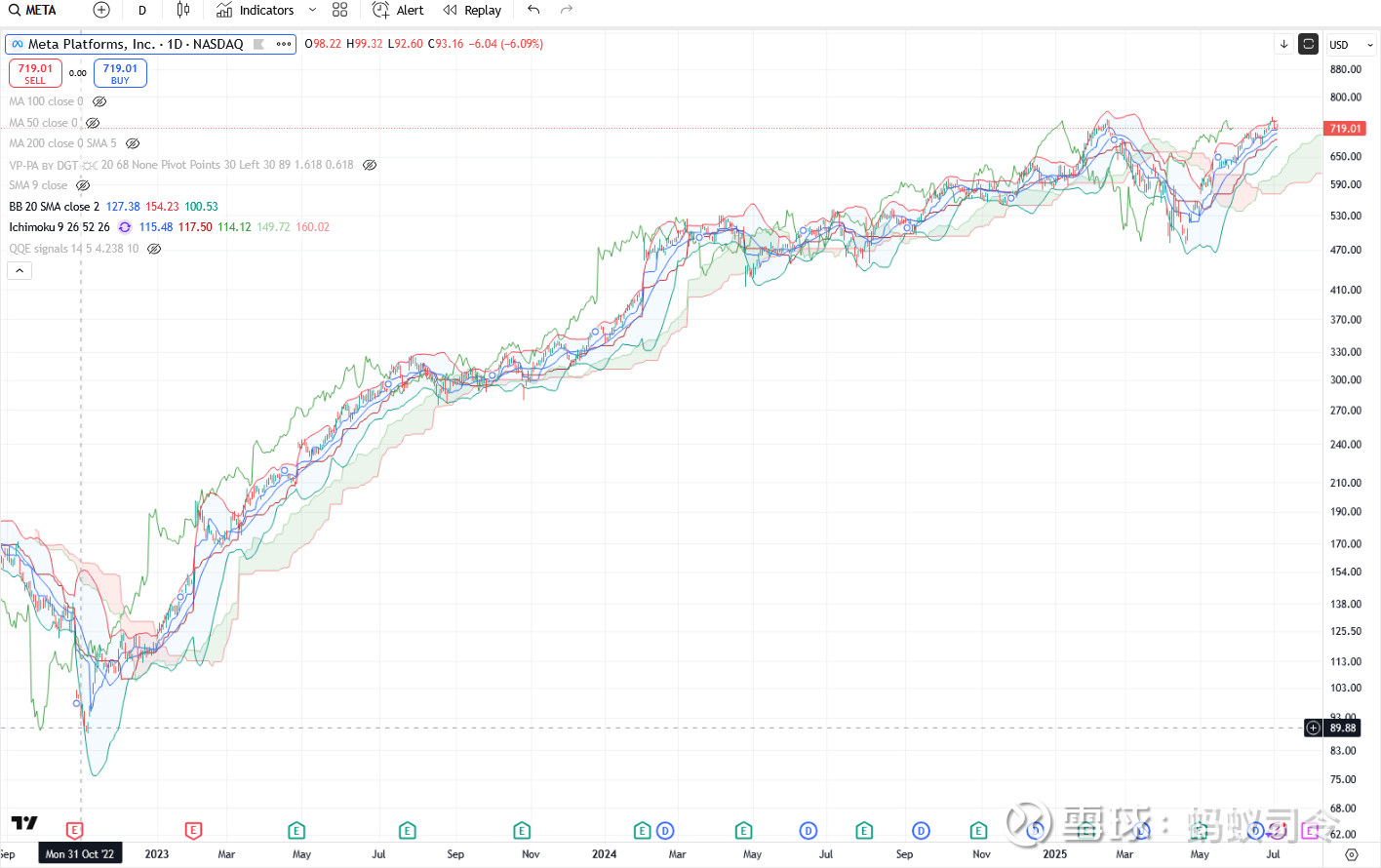Start bar Replay mode
Viewport: 1381px width, 868px height.
(472, 11)
